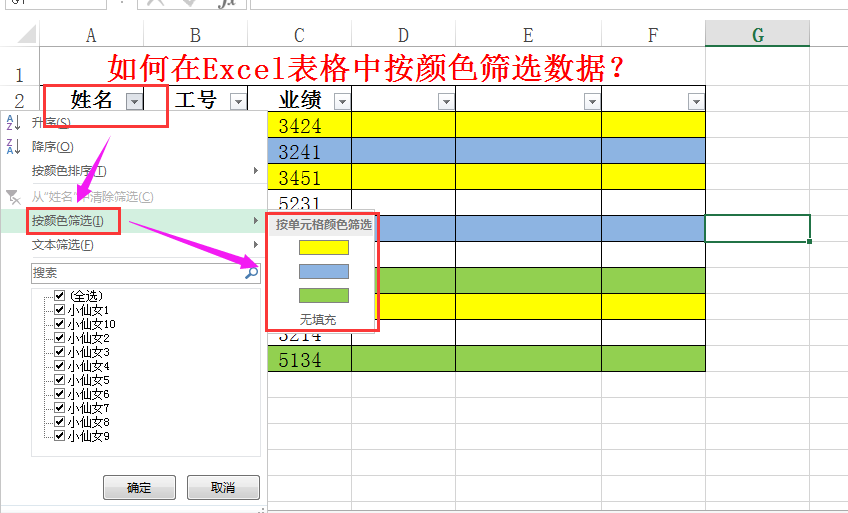This screenshot has height=513, width=848.
Task: Filter by the green color swatch
Action: point(324,296)
